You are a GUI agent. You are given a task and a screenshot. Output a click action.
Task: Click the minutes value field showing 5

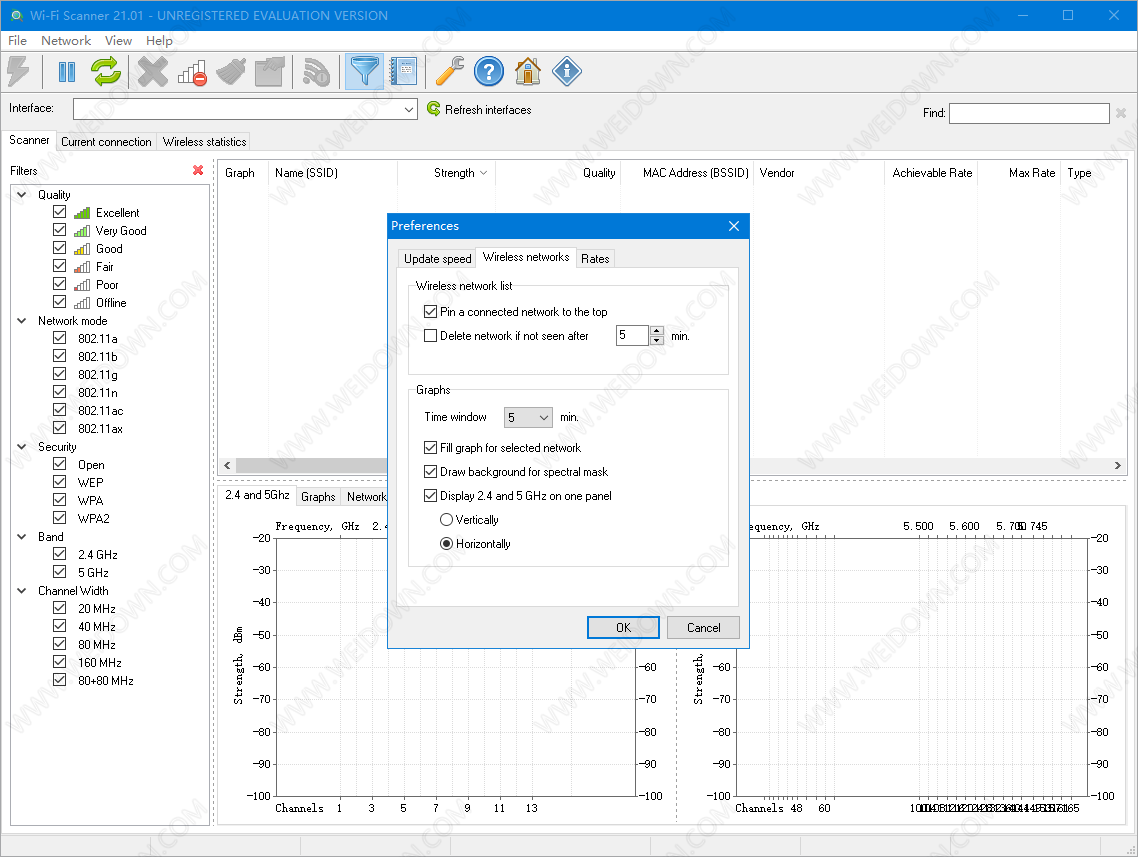(632, 335)
